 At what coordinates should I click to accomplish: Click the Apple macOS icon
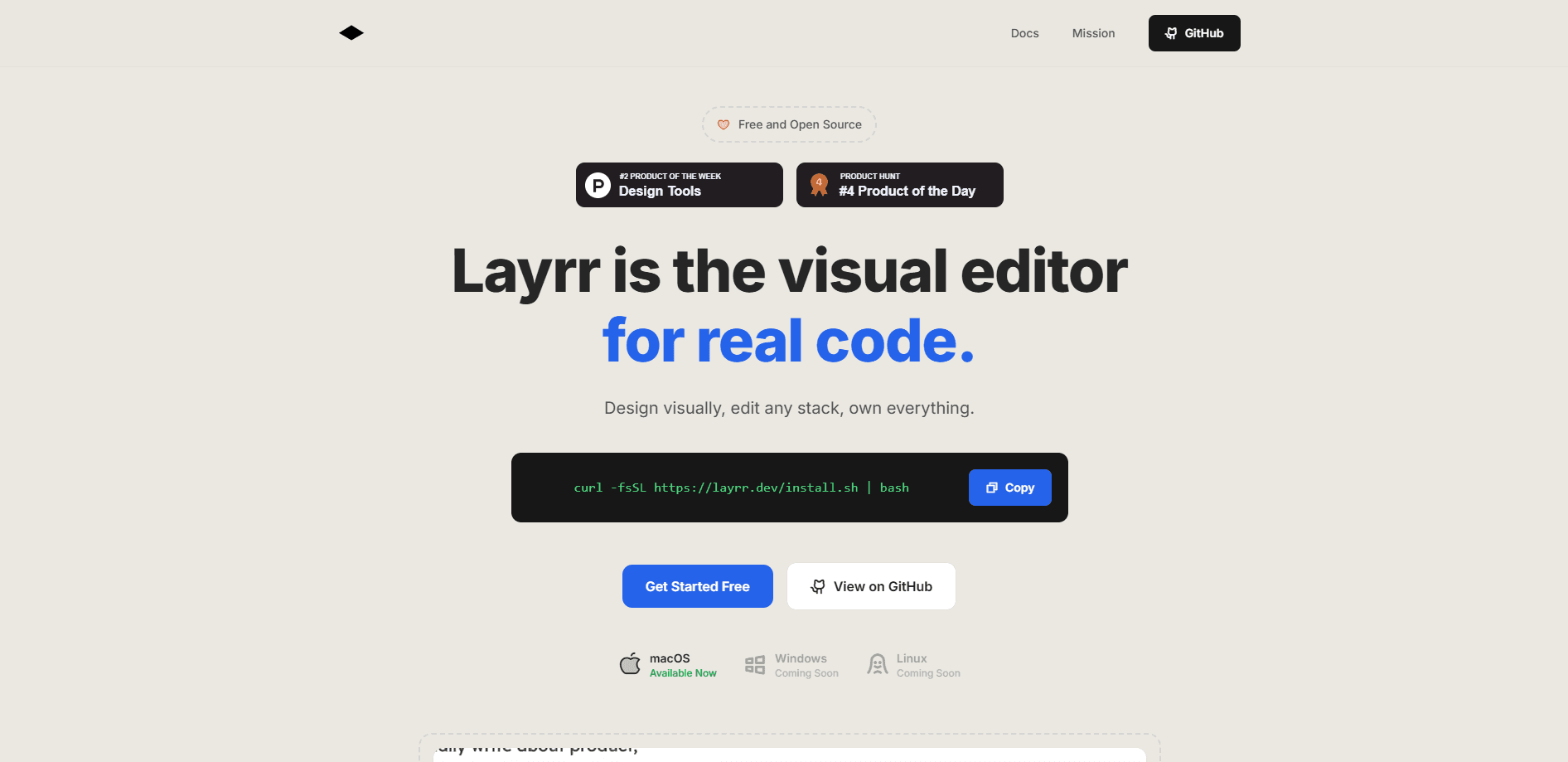click(630, 664)
